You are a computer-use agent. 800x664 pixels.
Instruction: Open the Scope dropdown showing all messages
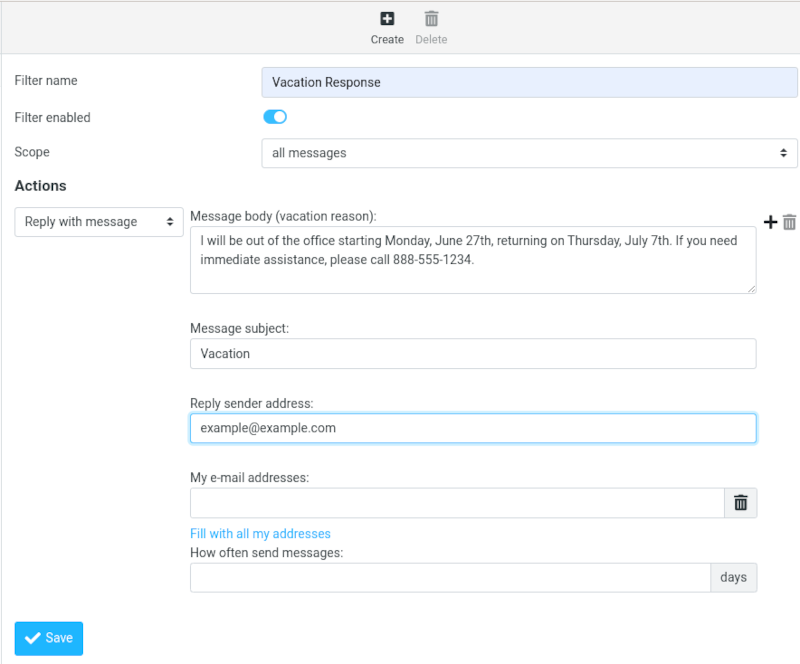click(x=529, y=153)
